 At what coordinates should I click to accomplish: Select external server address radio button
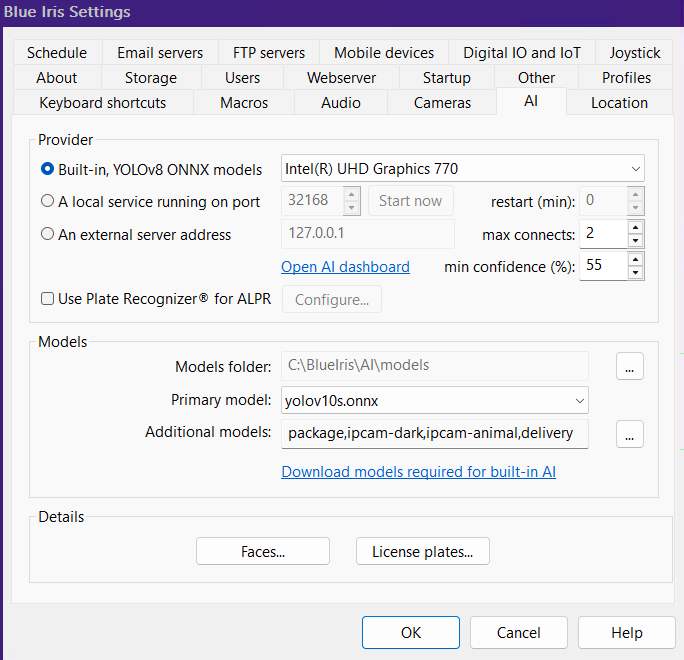pyautogui.click(x=48, y=235)
